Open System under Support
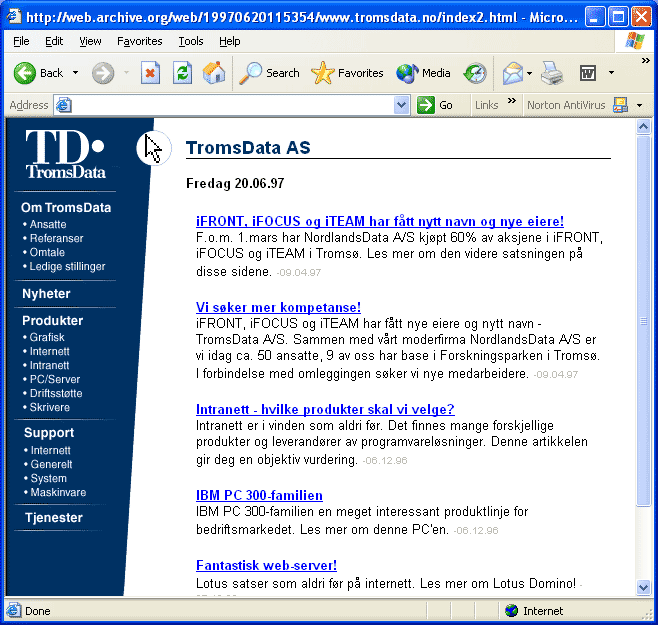Viewport: 658px width, 625px height. coord(48,479)
